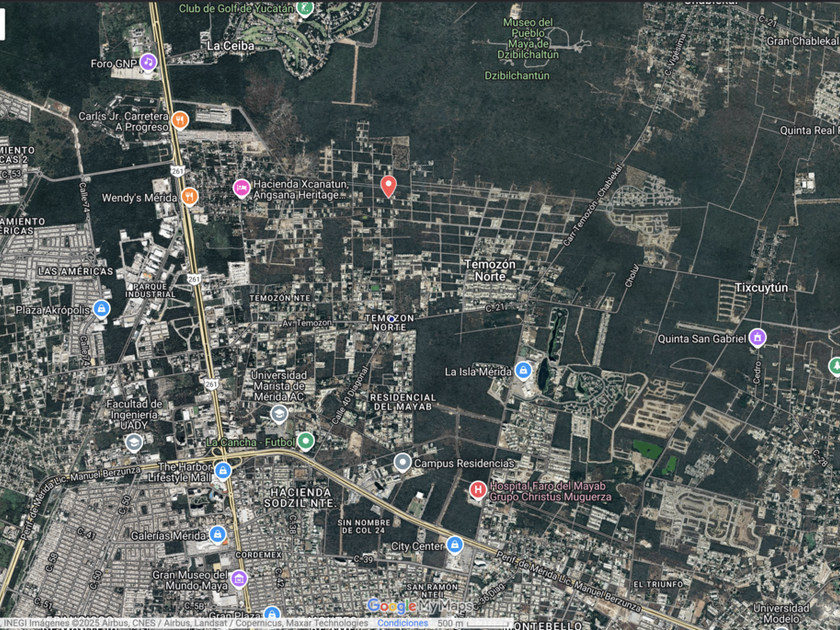Click the TEMOZÓN NTE small label
Screen dimensions: 840x630
tap(280, 298)
